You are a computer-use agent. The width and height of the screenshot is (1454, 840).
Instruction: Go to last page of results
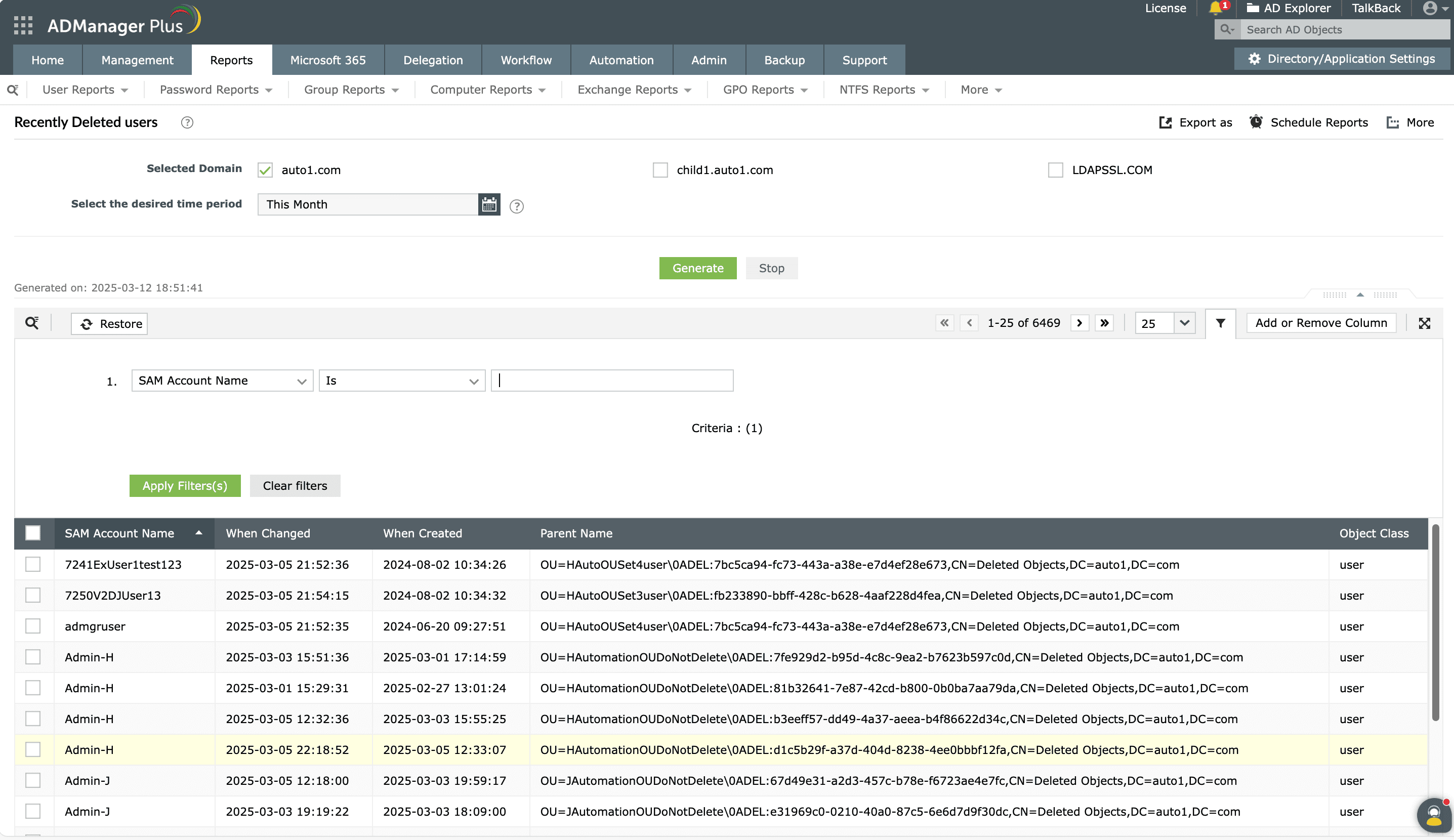coord(1104,323)
